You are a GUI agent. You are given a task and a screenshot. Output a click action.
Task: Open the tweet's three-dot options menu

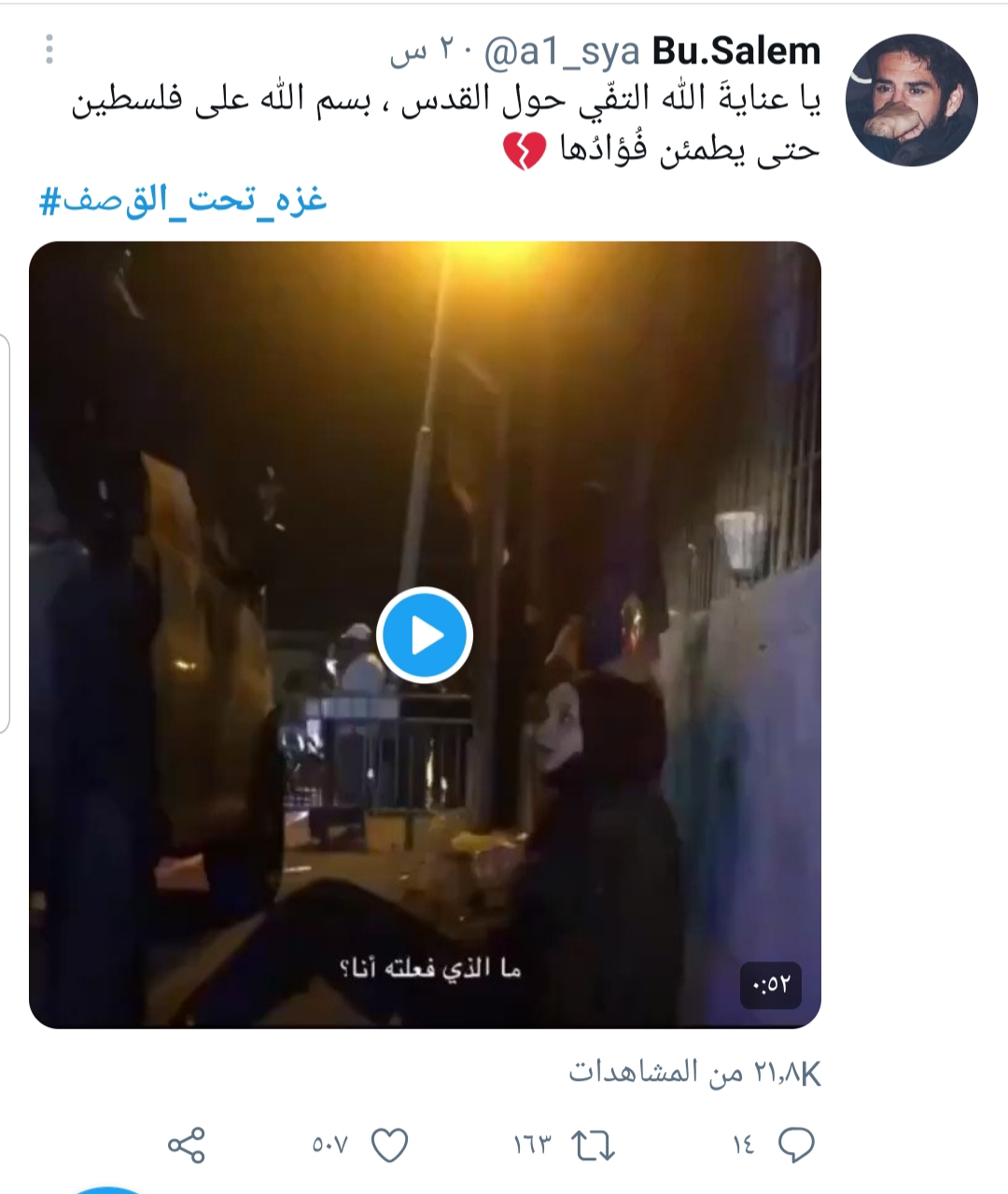(x=49, y=49)
